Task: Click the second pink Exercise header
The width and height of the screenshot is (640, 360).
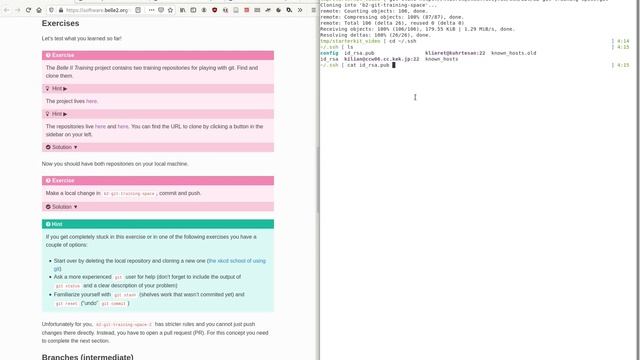Action: pos(158,180)
